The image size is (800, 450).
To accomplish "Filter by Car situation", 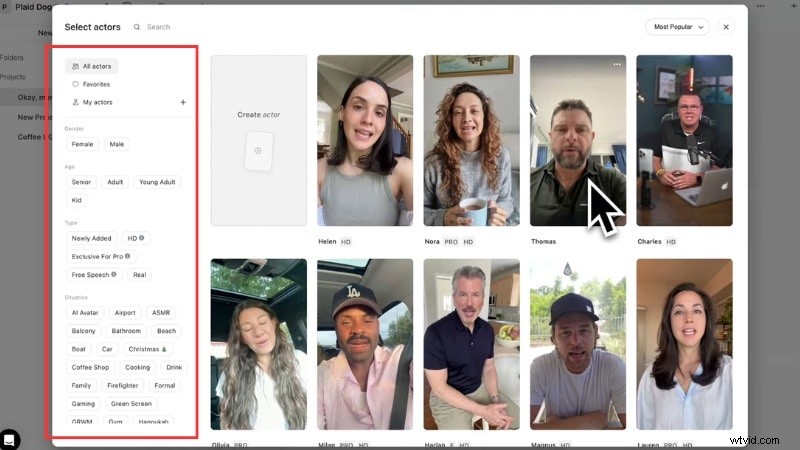I will tap(107, 349).
